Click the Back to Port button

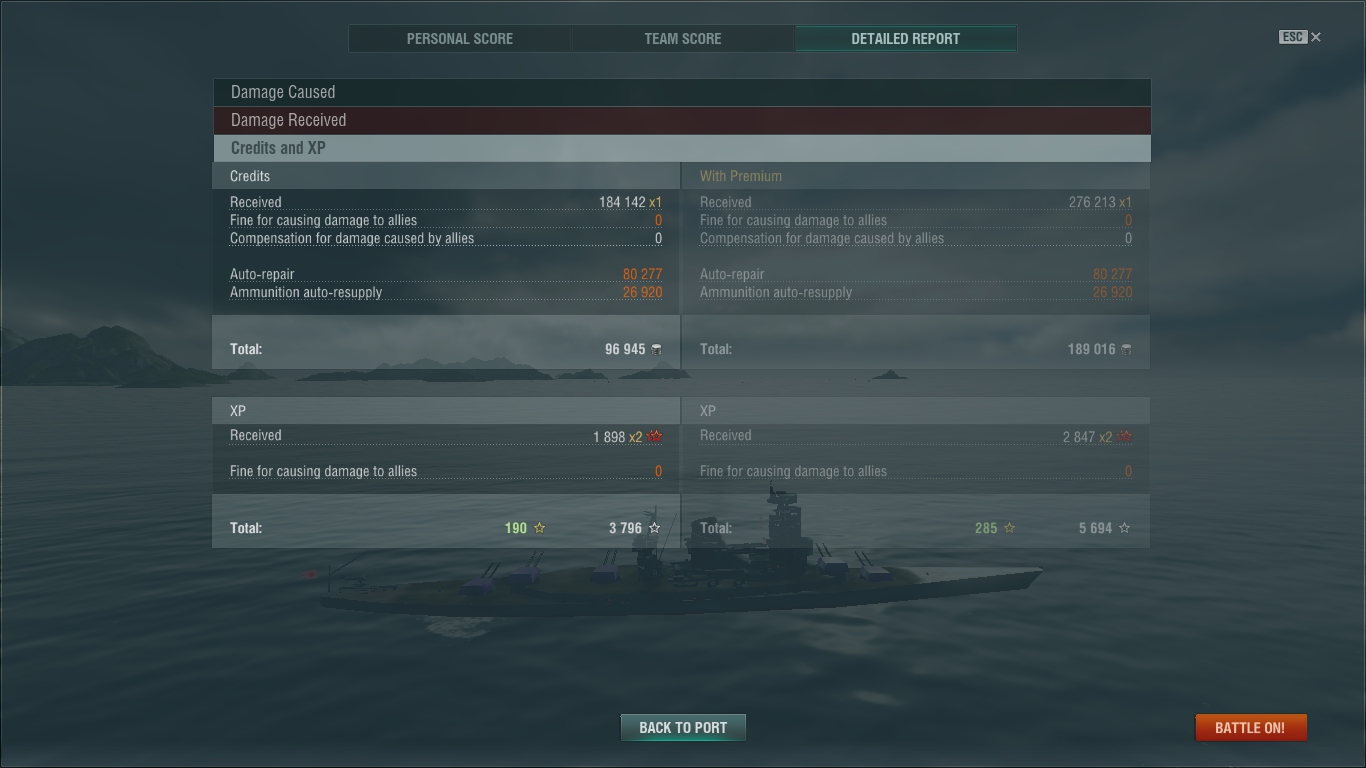coord(683,727)
